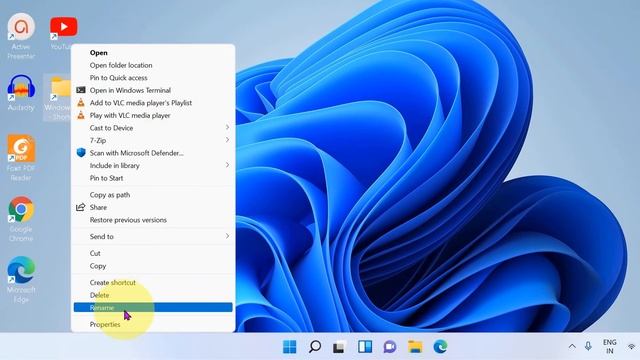Open the Wi-Fi network tray icon
Screen dimensions: 640x360
pyautogui.click(x=632, y=347)
